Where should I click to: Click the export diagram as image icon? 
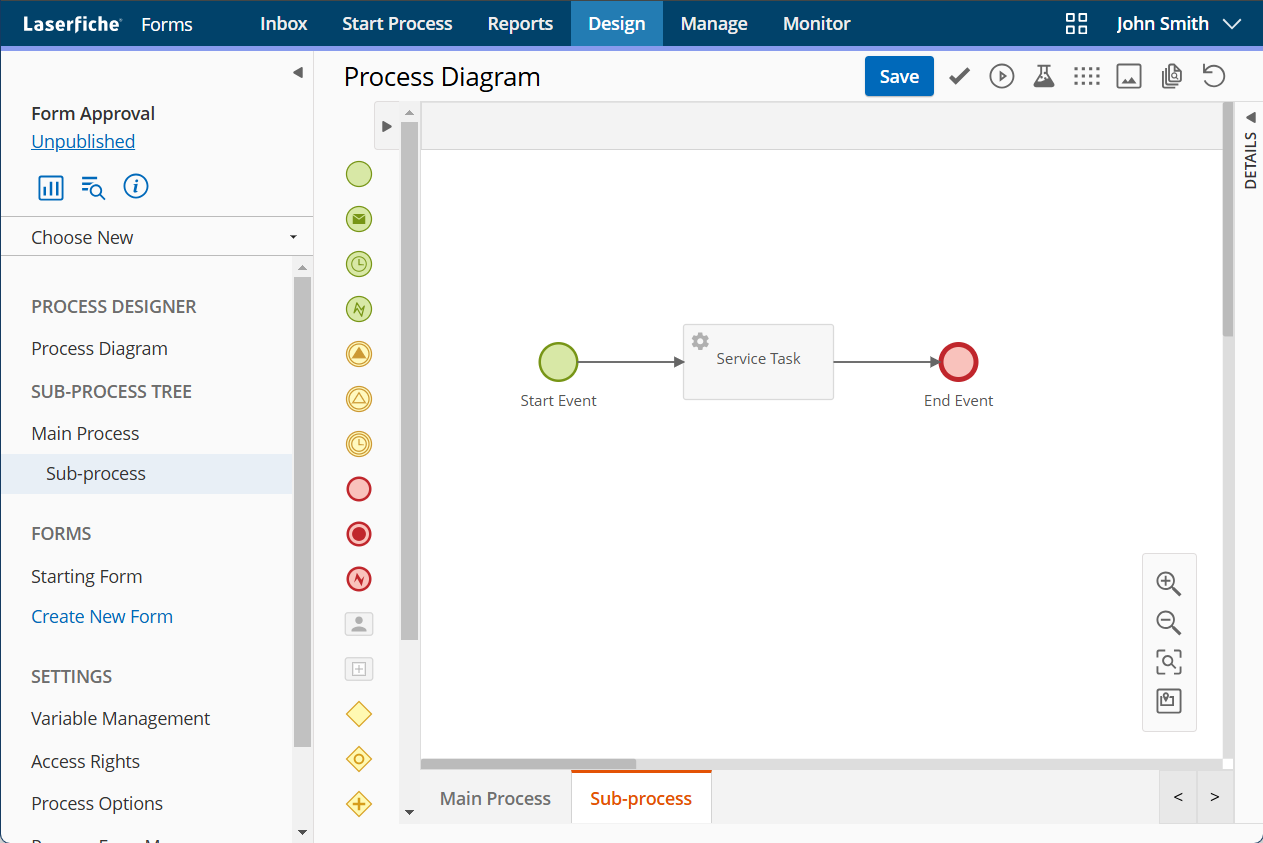tap(1129, 77)
